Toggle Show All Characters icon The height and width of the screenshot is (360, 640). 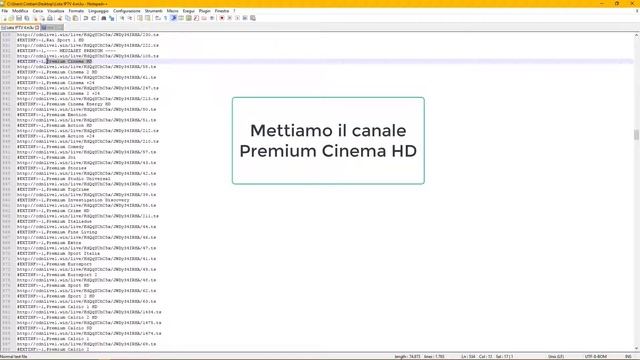tap(165, 18)
